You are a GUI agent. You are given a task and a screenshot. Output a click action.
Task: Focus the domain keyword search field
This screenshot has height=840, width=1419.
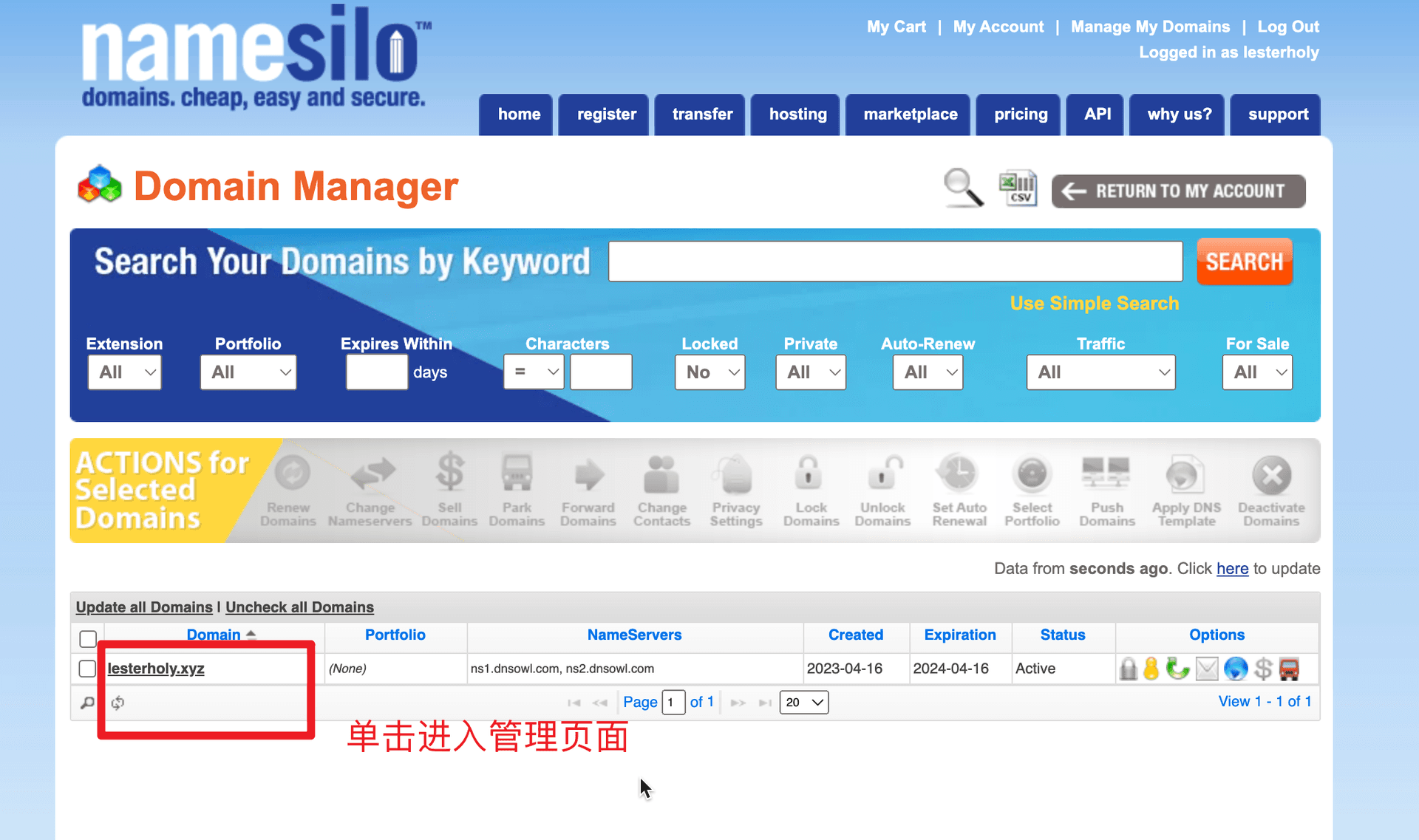[x=895, y=262]
